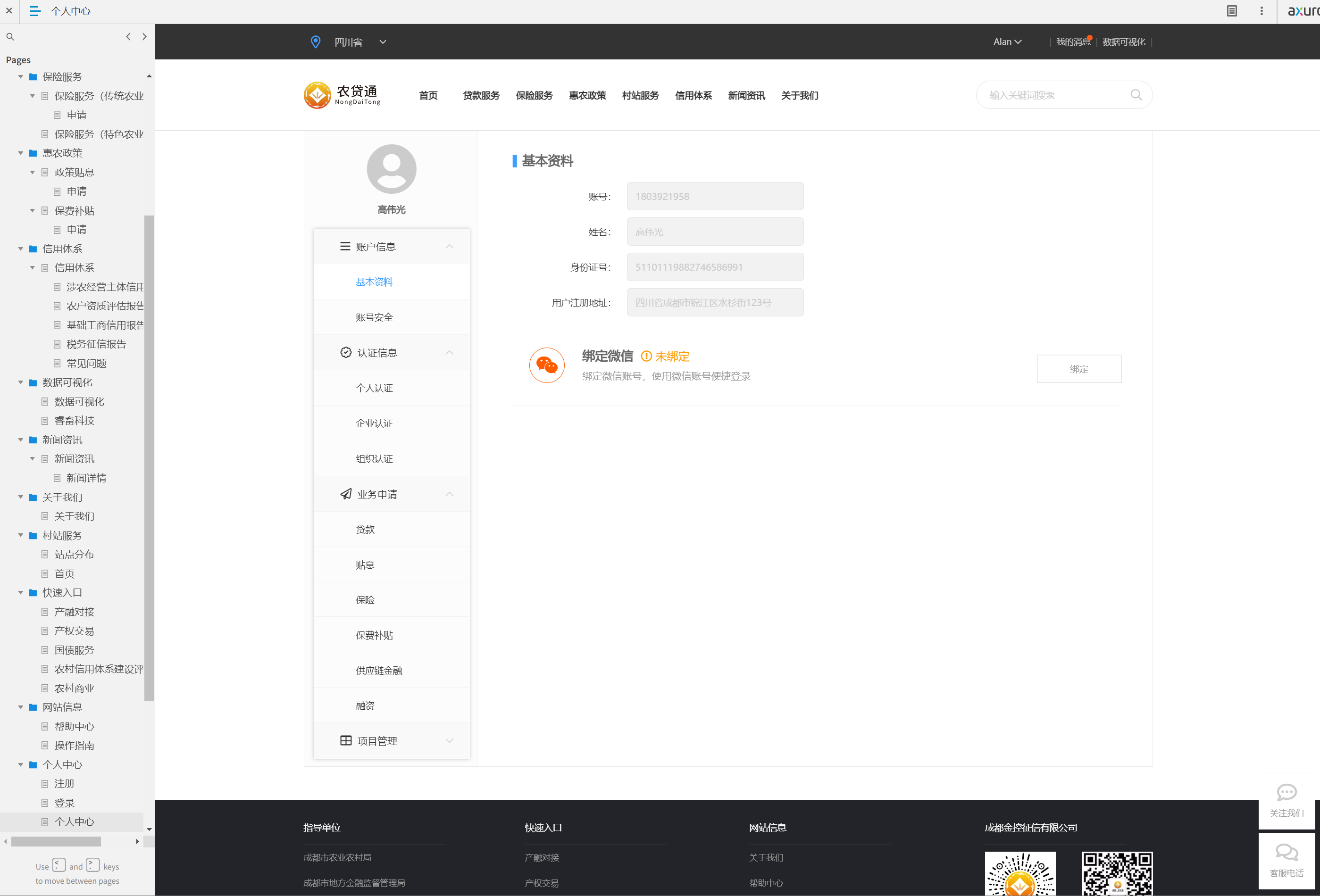Open the 贷款服务 navigation menu item
Image resolution: width=1320 pixels, height=896 pixels.
pos(481,95)
